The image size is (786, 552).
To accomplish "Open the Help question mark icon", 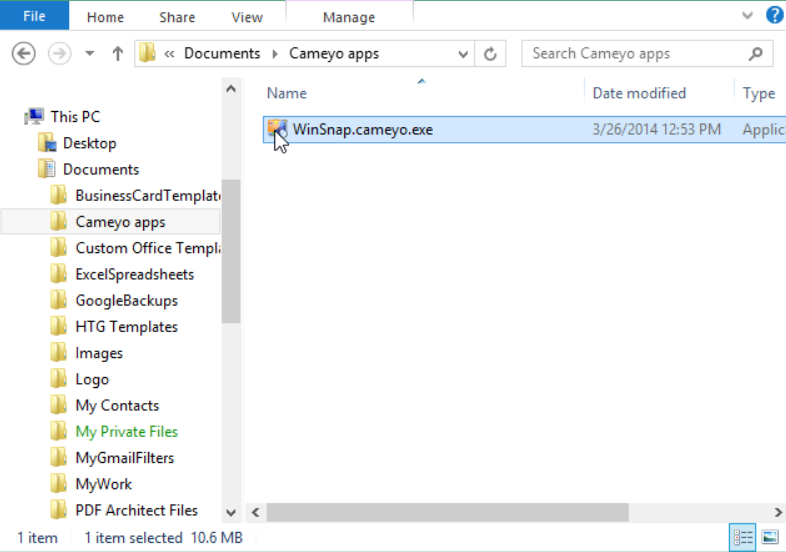I will (x=774, y=15).
